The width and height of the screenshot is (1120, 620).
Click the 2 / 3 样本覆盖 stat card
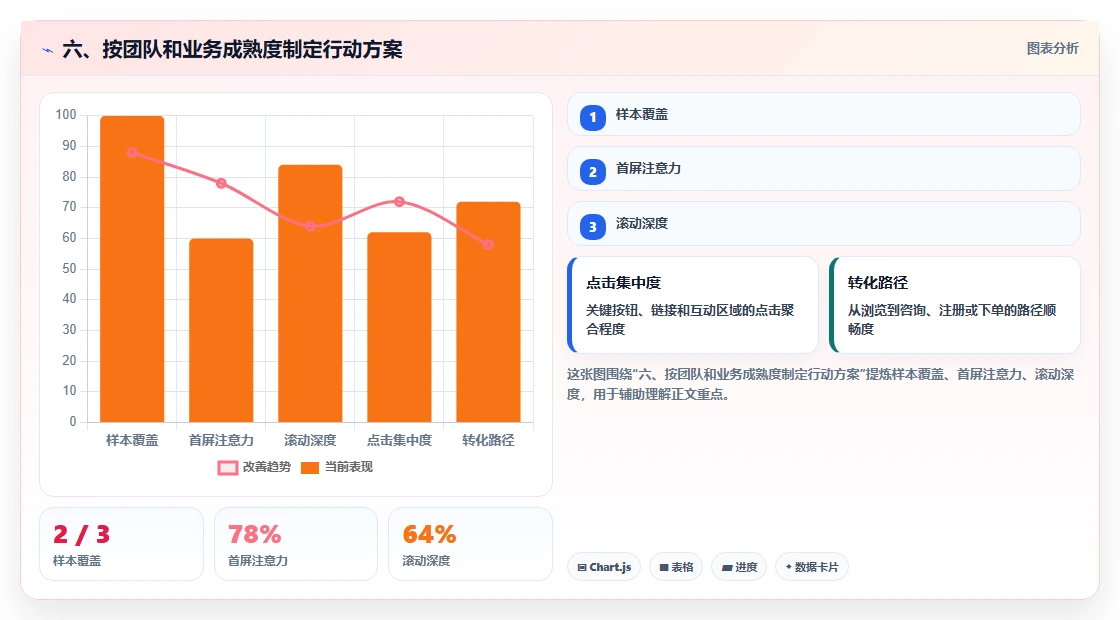point(121,544)
